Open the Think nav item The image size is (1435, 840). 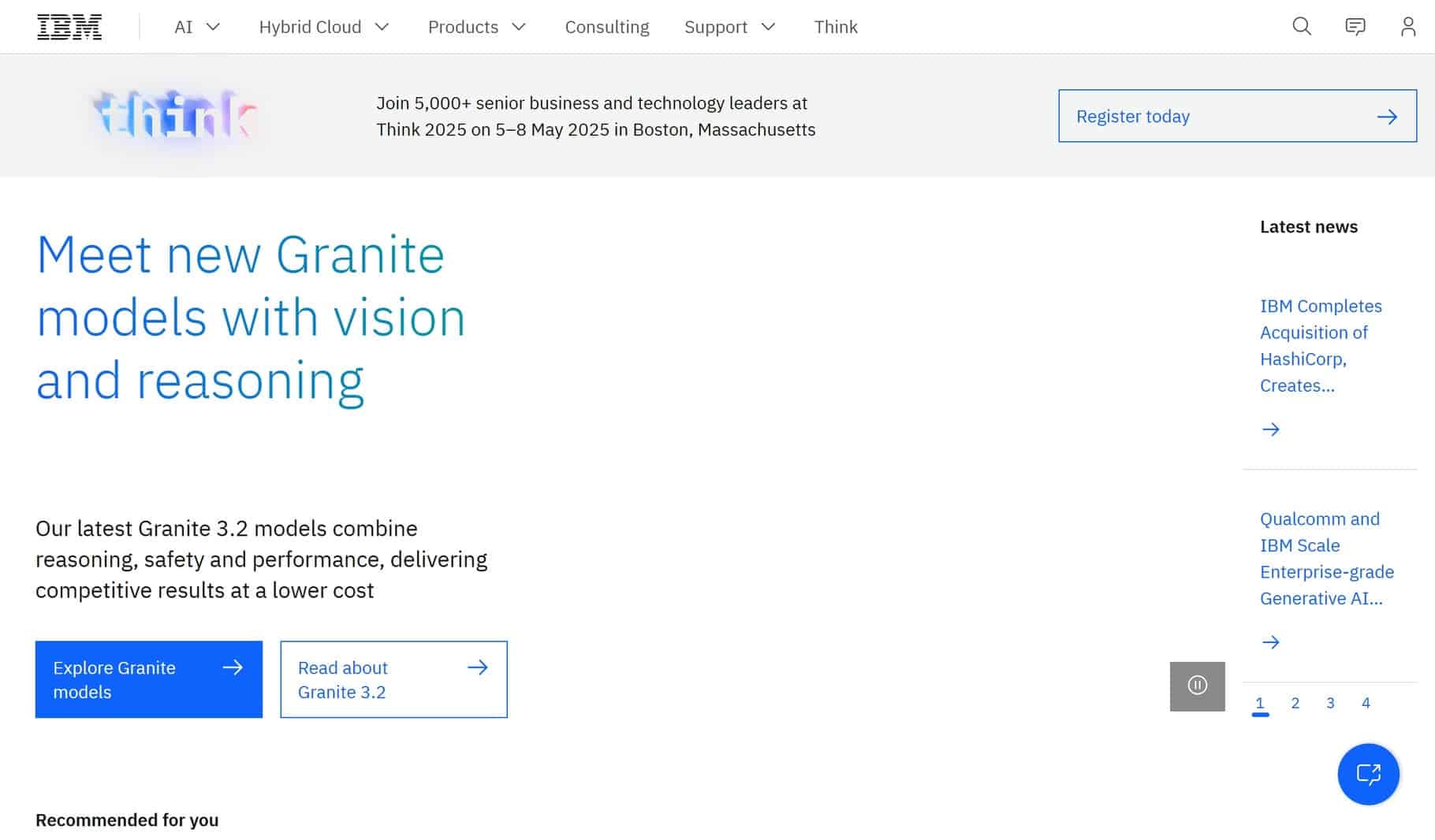(836, 27)
